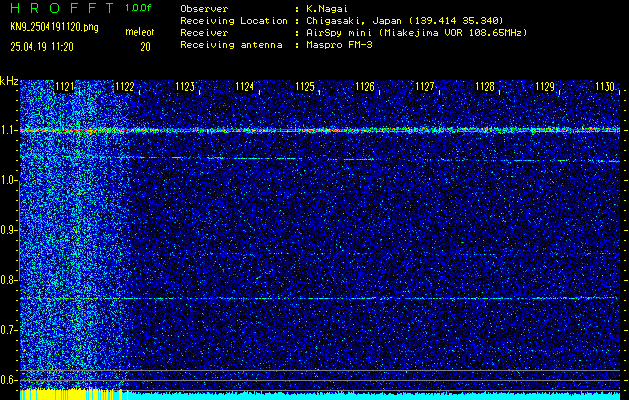Click the meteor count value 20
629x400 pixels.
click(145, 47)
